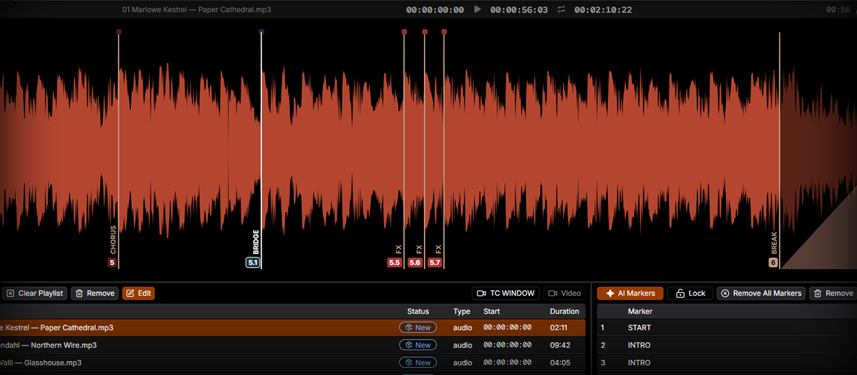Click the New status badge for Glasshouse
Image resolution: width=857 pixels, height=375 pixels.
pyautogui.click(x=418, y=362)
